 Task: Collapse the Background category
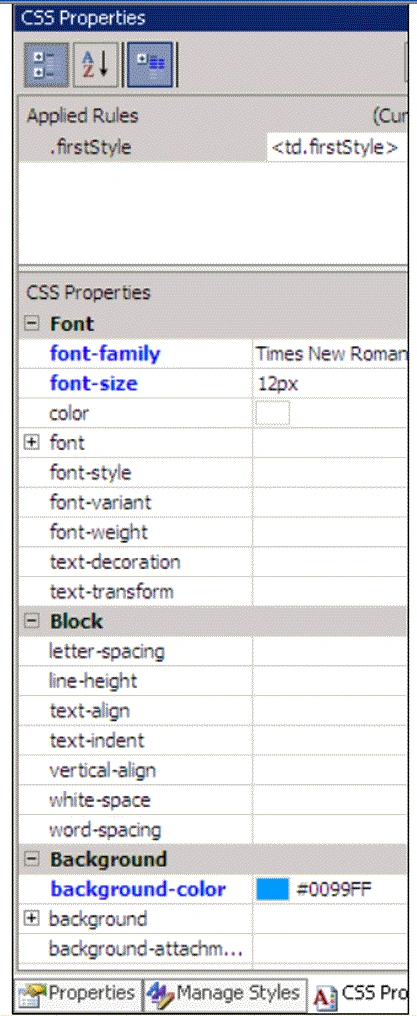coord(31,859)
